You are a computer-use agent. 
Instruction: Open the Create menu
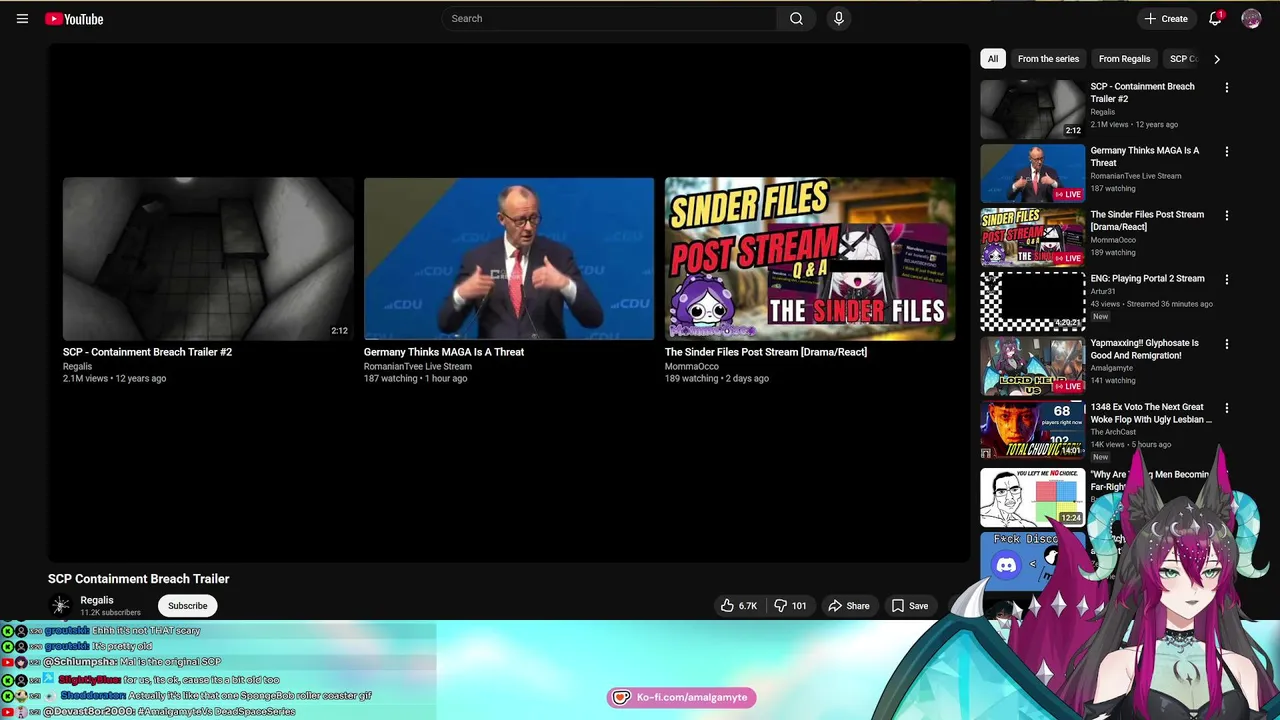[x=1166, y=18]
